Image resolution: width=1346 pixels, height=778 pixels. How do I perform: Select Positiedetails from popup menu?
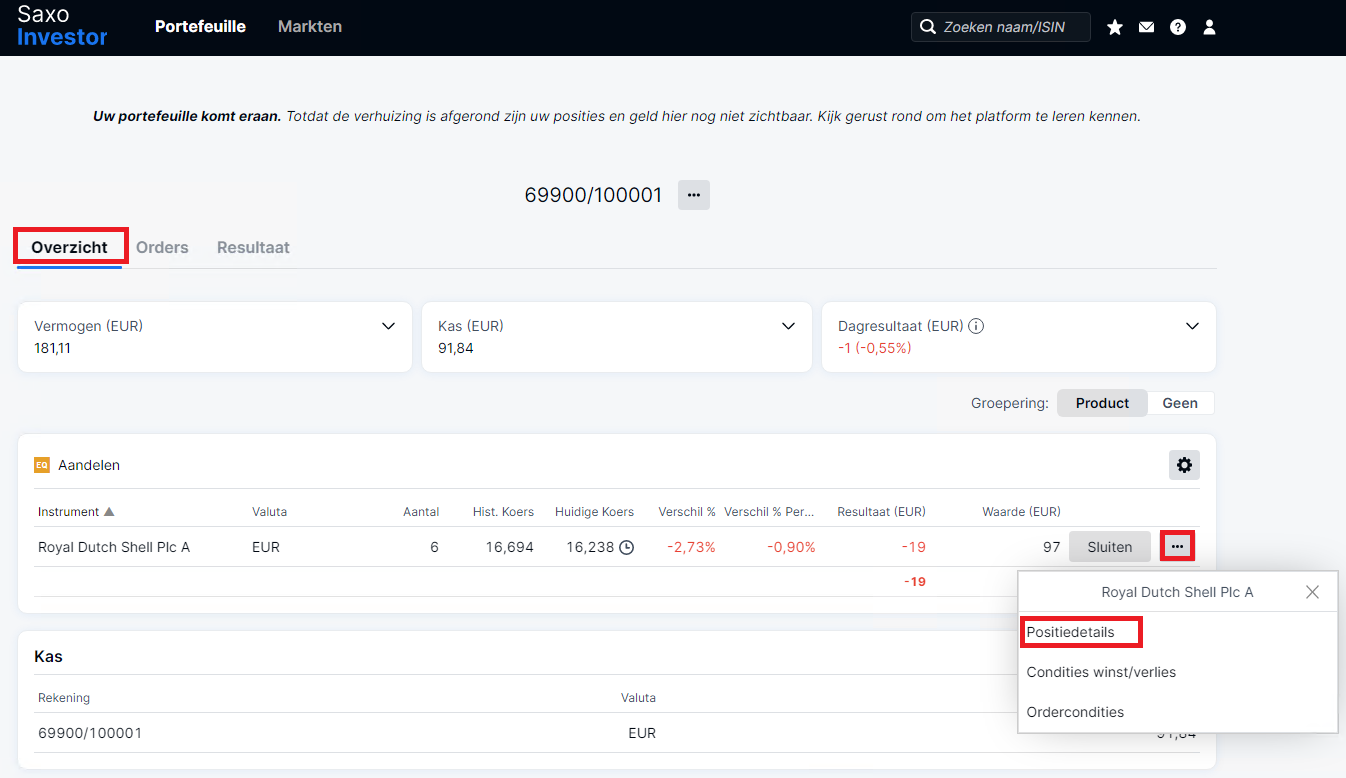(x=1070, y=632)
